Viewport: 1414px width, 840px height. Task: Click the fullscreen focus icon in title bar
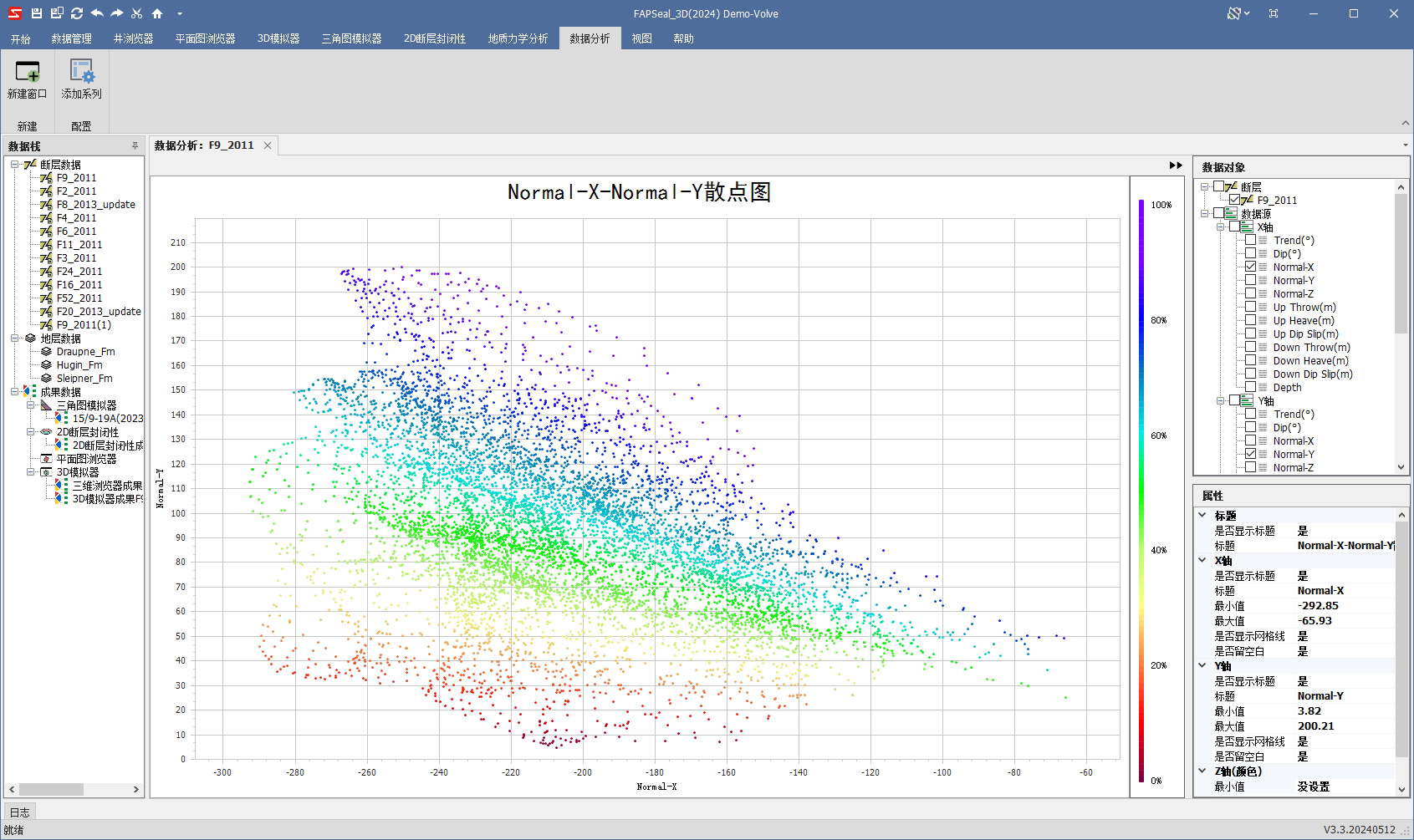1274,13
